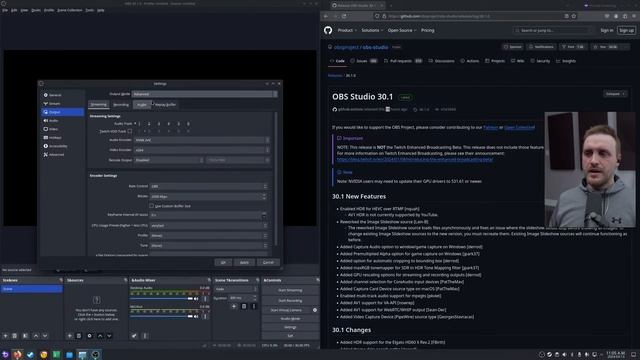This screenshot has height=360, width=640.
Task: Open Stream section in Settings sidebar
Action: 62,103
